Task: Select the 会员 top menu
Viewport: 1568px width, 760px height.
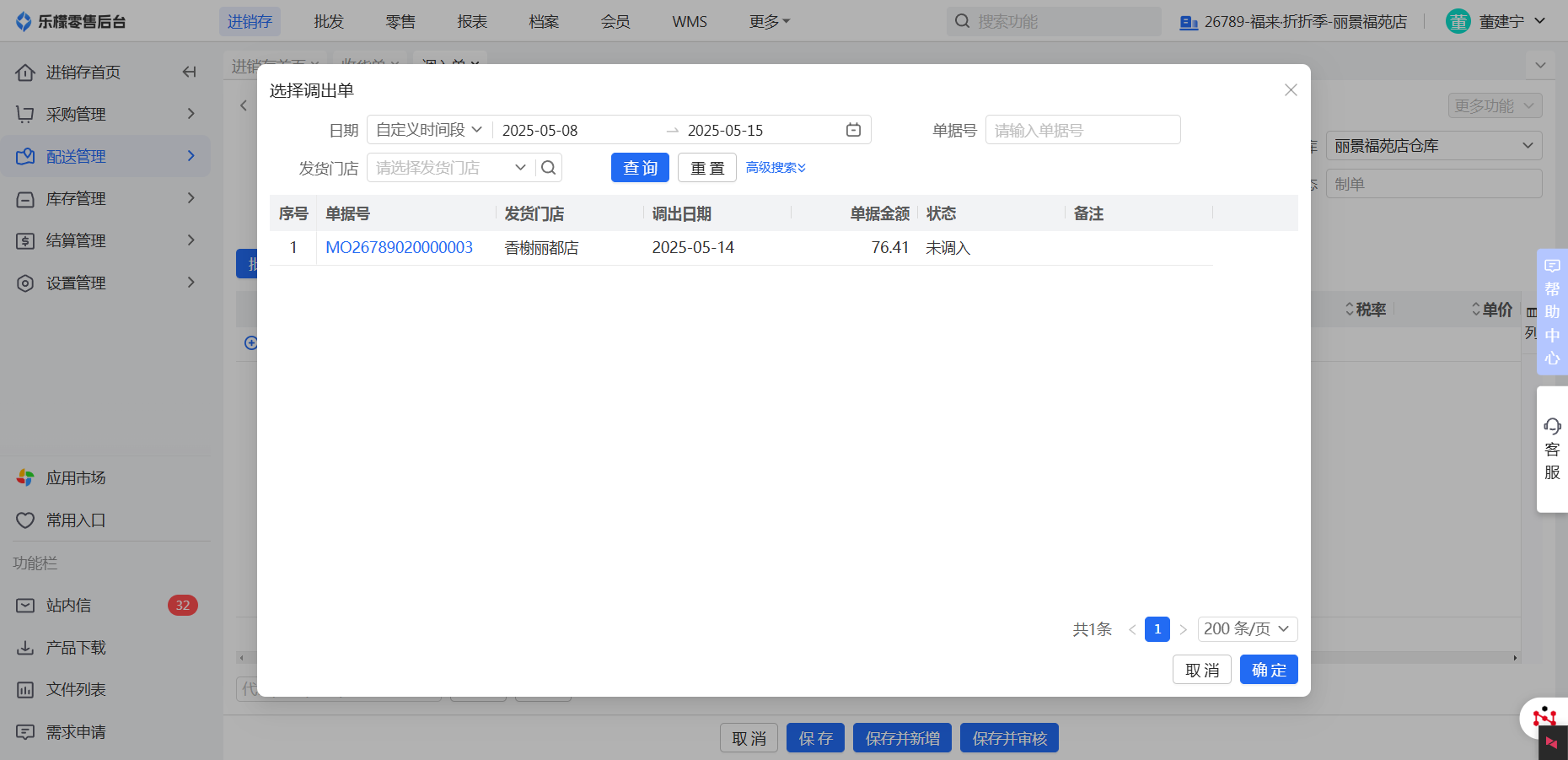Action: click(615, 21)
